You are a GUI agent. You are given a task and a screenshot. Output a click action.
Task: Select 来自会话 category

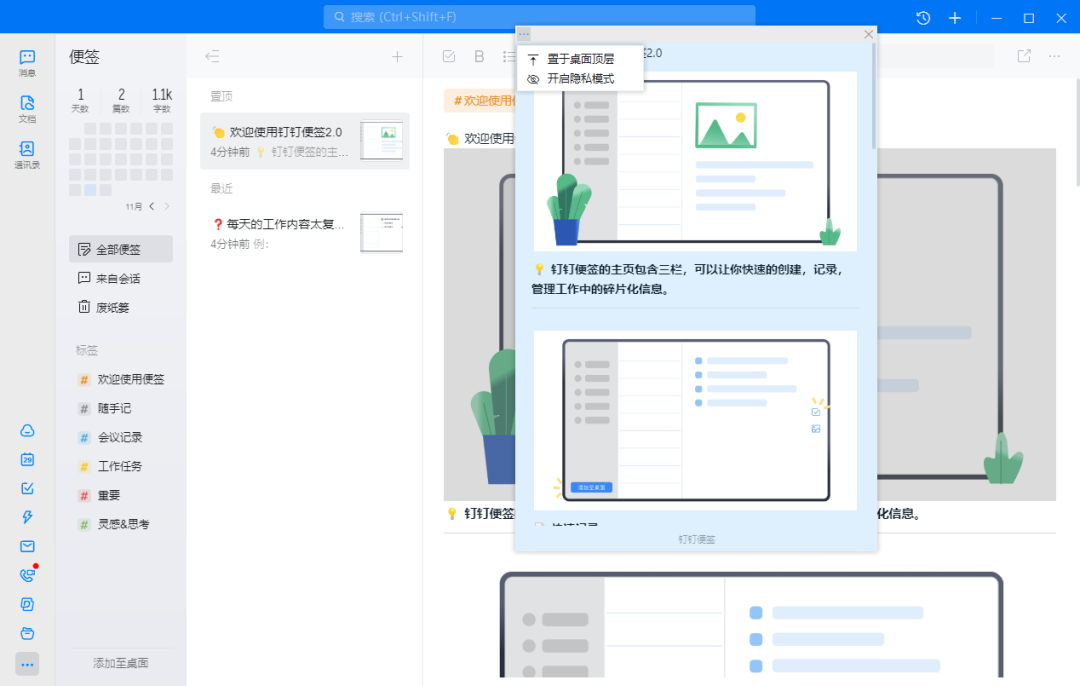[x=121, y=278]
